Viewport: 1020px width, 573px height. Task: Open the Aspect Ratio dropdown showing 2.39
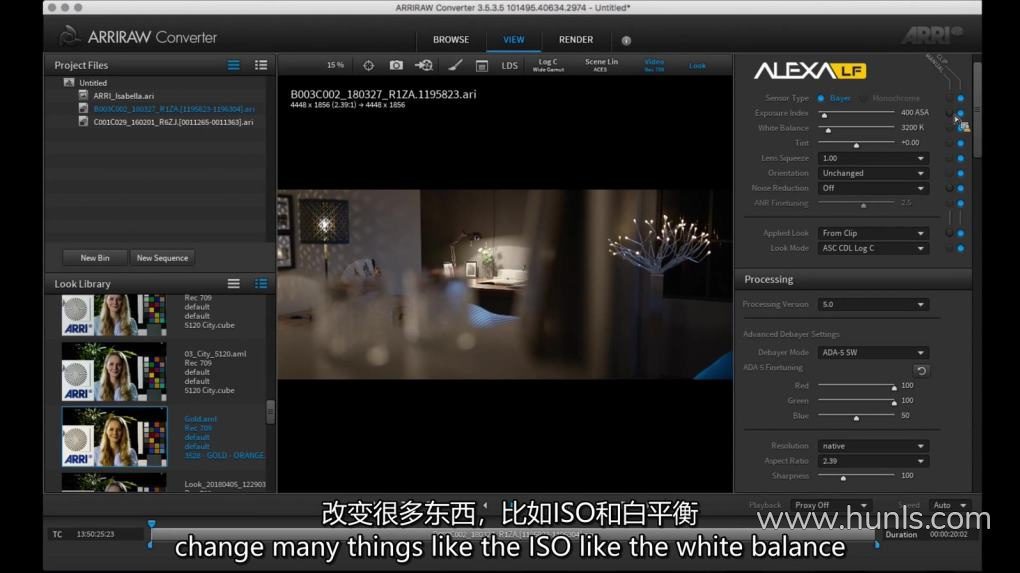tap(872, 460)
